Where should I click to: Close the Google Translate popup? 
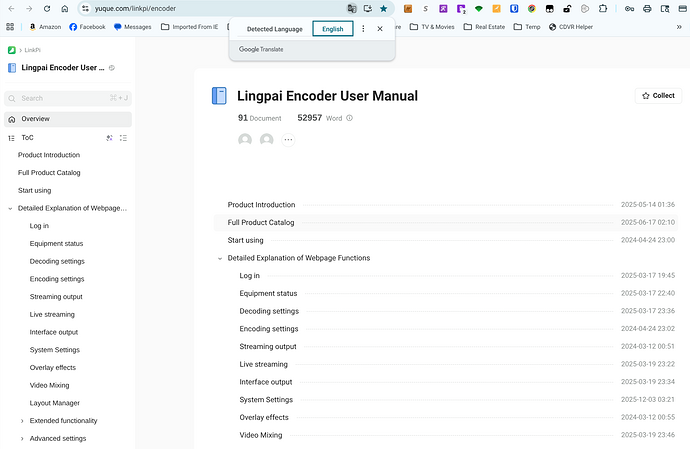click(x=380, y=29)
